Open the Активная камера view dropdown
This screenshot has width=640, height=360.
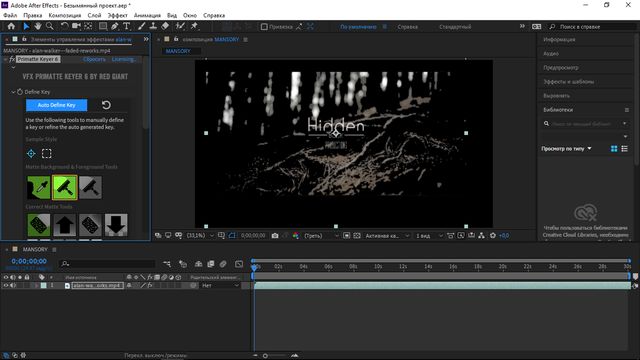tap(387, 236)
